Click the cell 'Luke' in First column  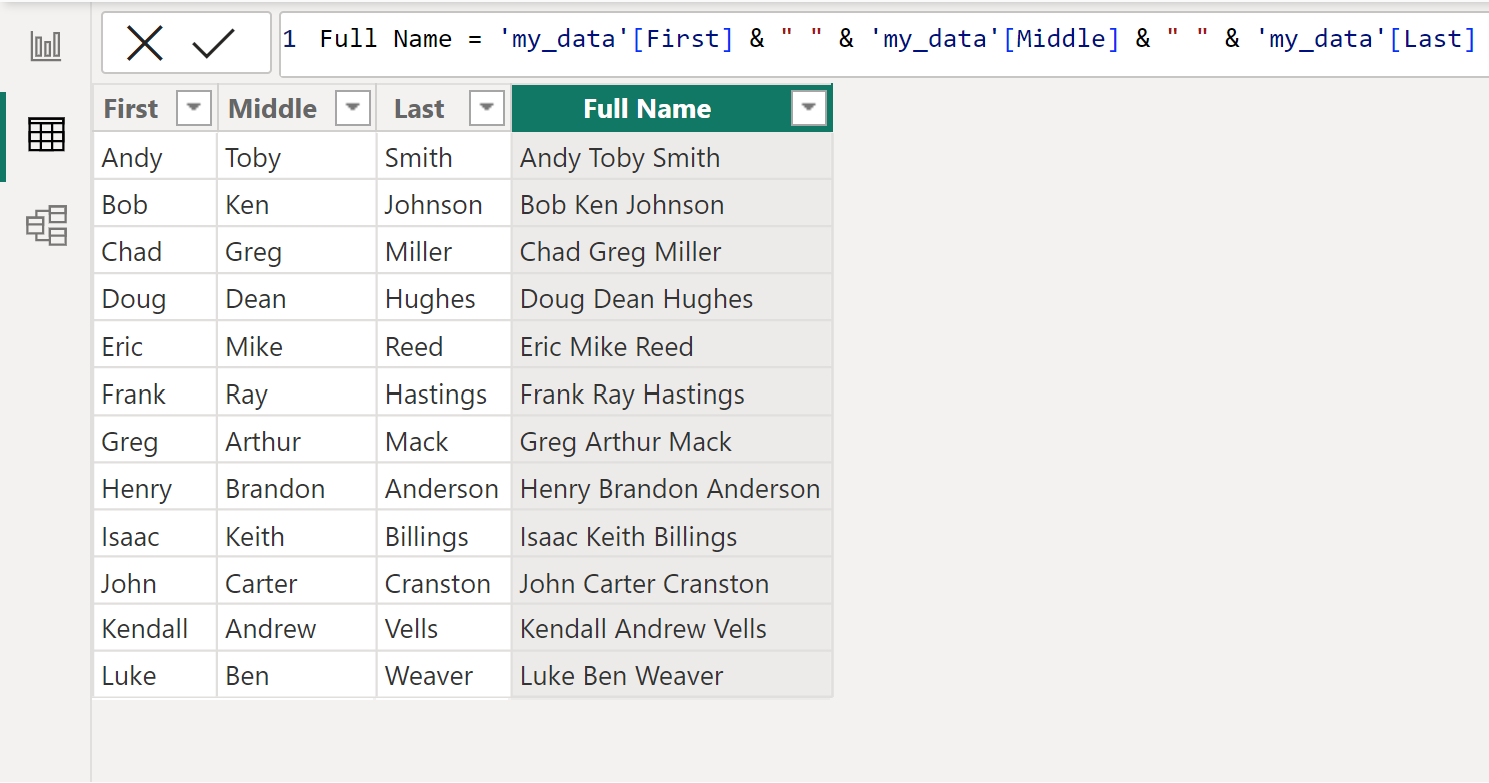(155, 675)
